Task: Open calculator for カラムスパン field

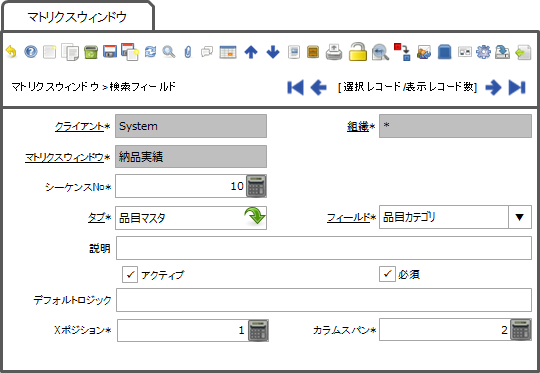Action: [521, 330]
